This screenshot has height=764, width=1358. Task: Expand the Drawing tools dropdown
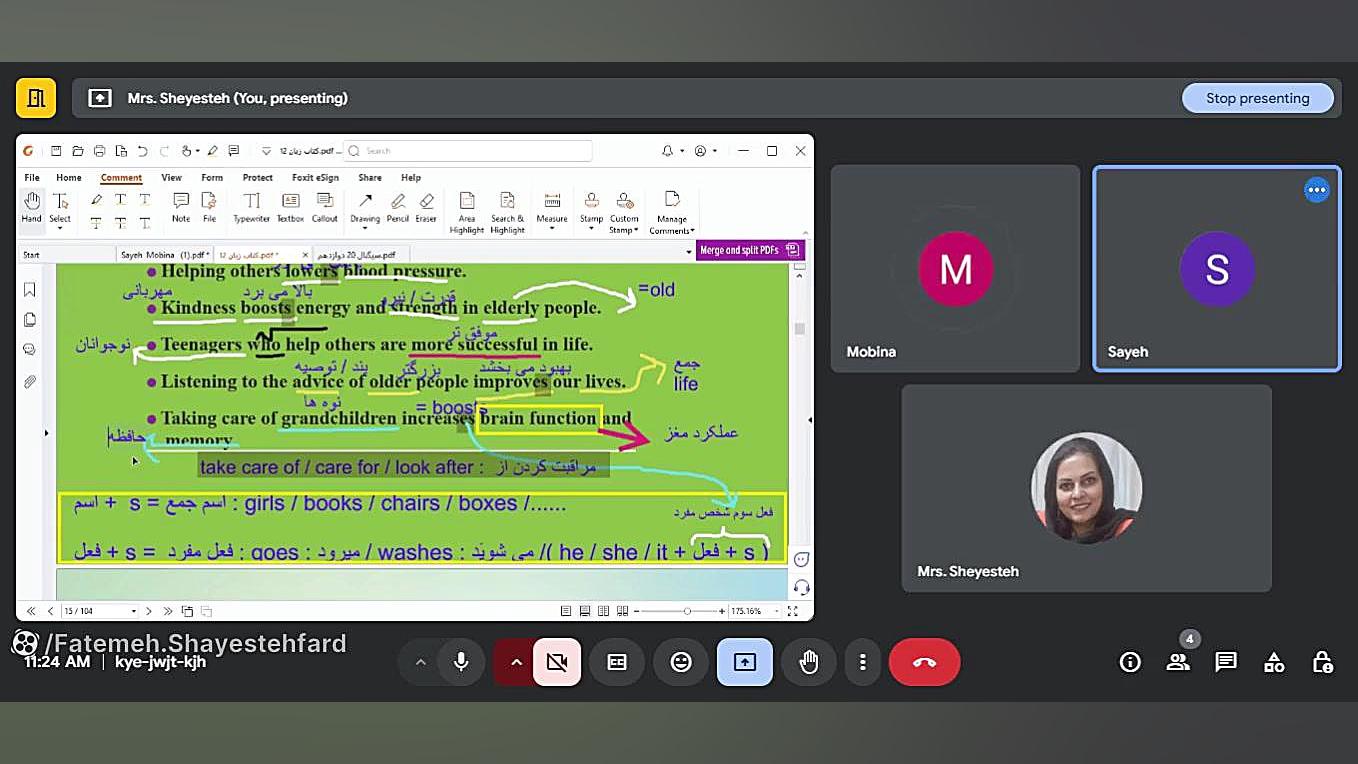coord(365,229)
